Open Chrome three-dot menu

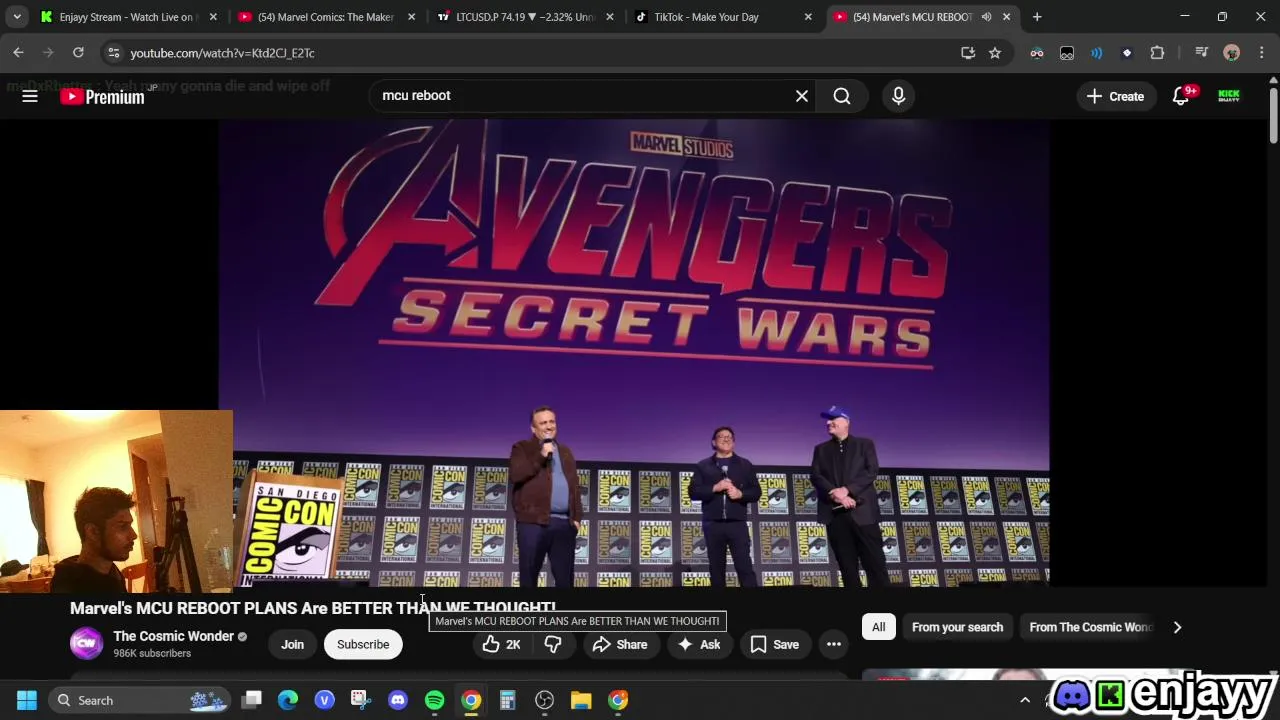tap(1261, 53)
